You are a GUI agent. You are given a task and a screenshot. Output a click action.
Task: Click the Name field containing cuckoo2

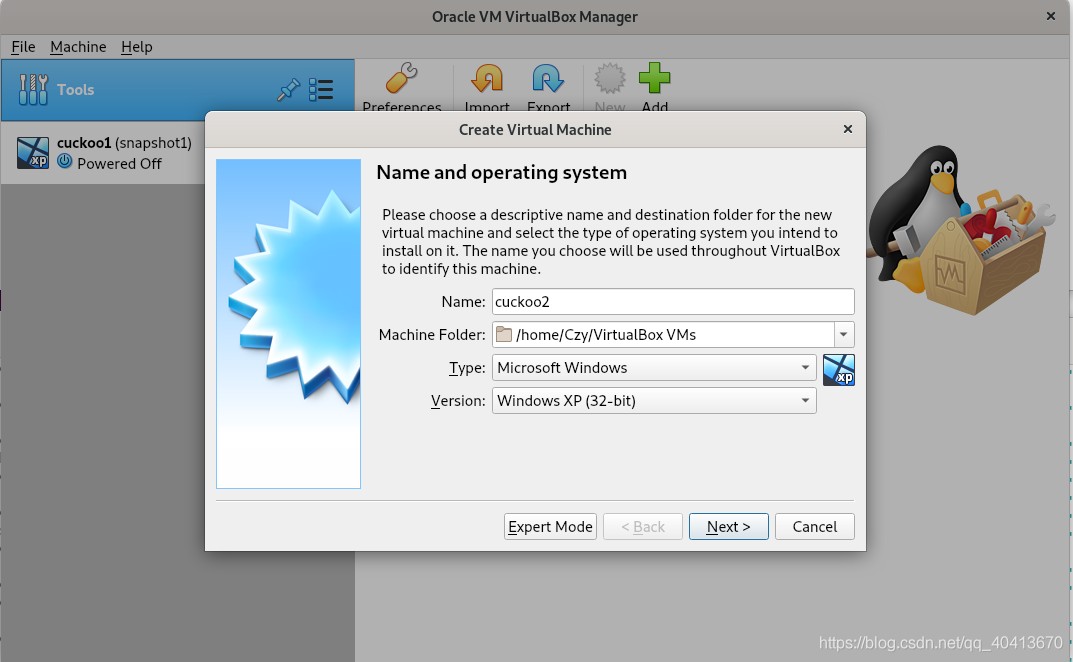(672, 302)
